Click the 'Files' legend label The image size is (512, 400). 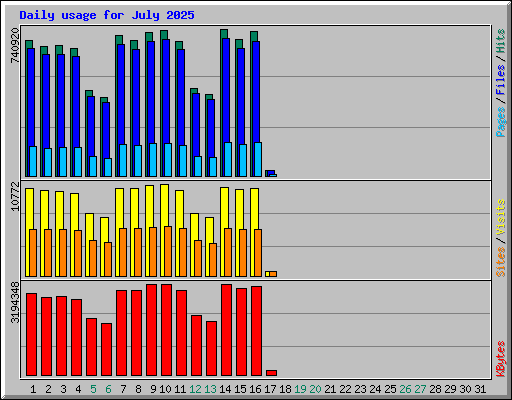click(x=500, y=80)
